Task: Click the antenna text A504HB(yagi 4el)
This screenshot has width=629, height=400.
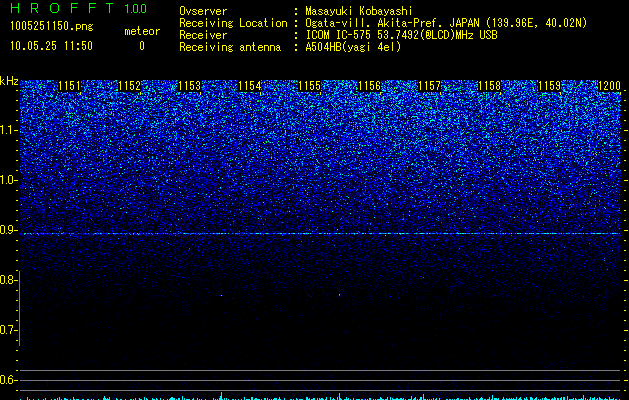Action: [x=353, y=47]
